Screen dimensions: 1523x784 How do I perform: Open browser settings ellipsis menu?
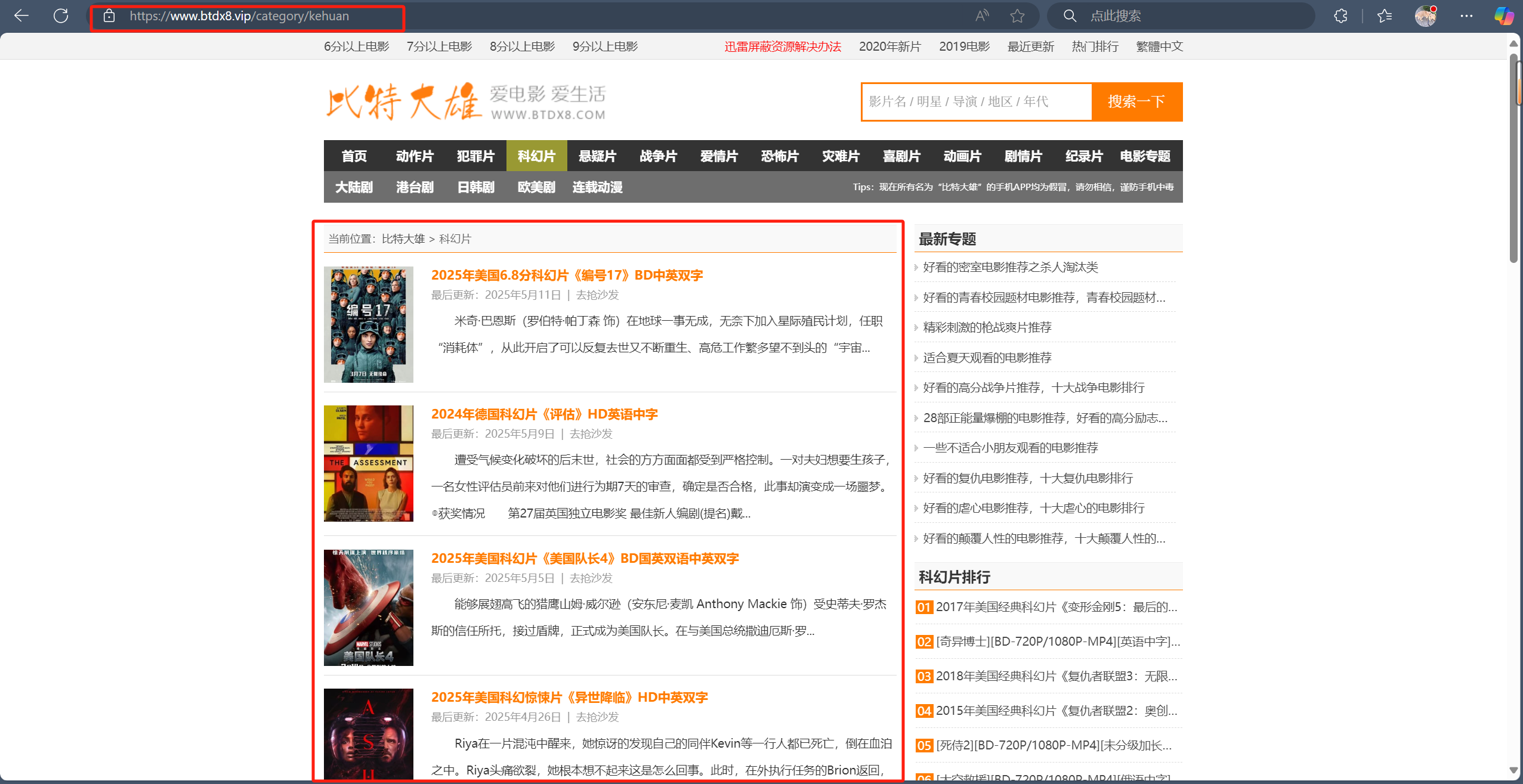(x=1466, y=16)
